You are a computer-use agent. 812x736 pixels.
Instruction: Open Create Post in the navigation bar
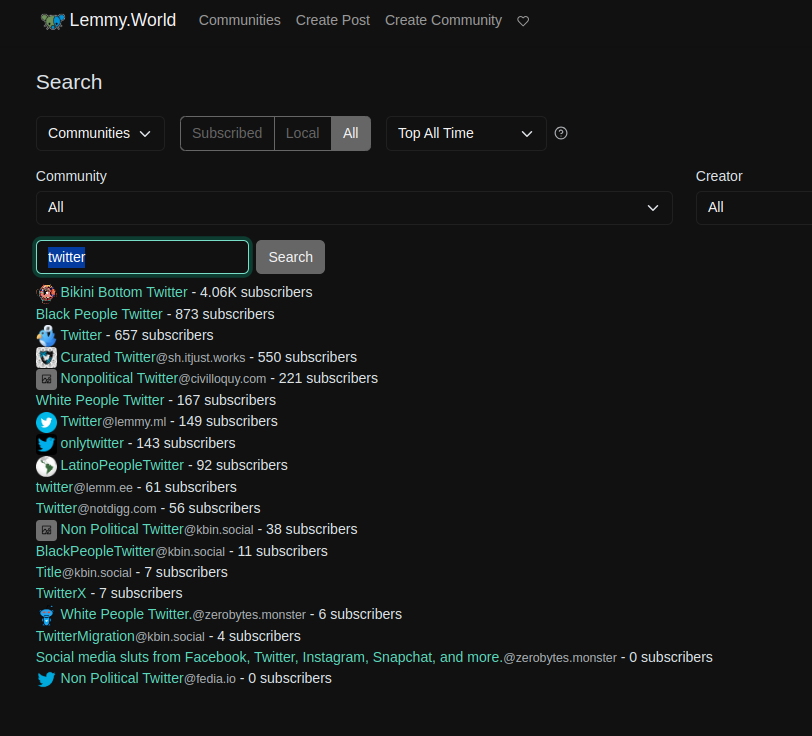[x=332, y=20]
